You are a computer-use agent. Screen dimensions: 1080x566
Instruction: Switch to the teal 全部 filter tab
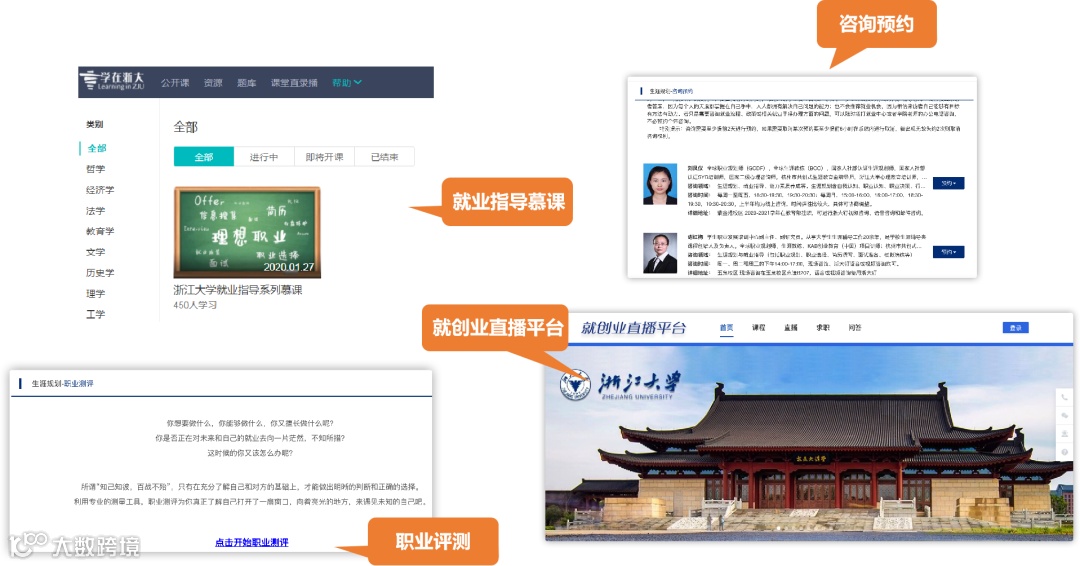(204, 157)
